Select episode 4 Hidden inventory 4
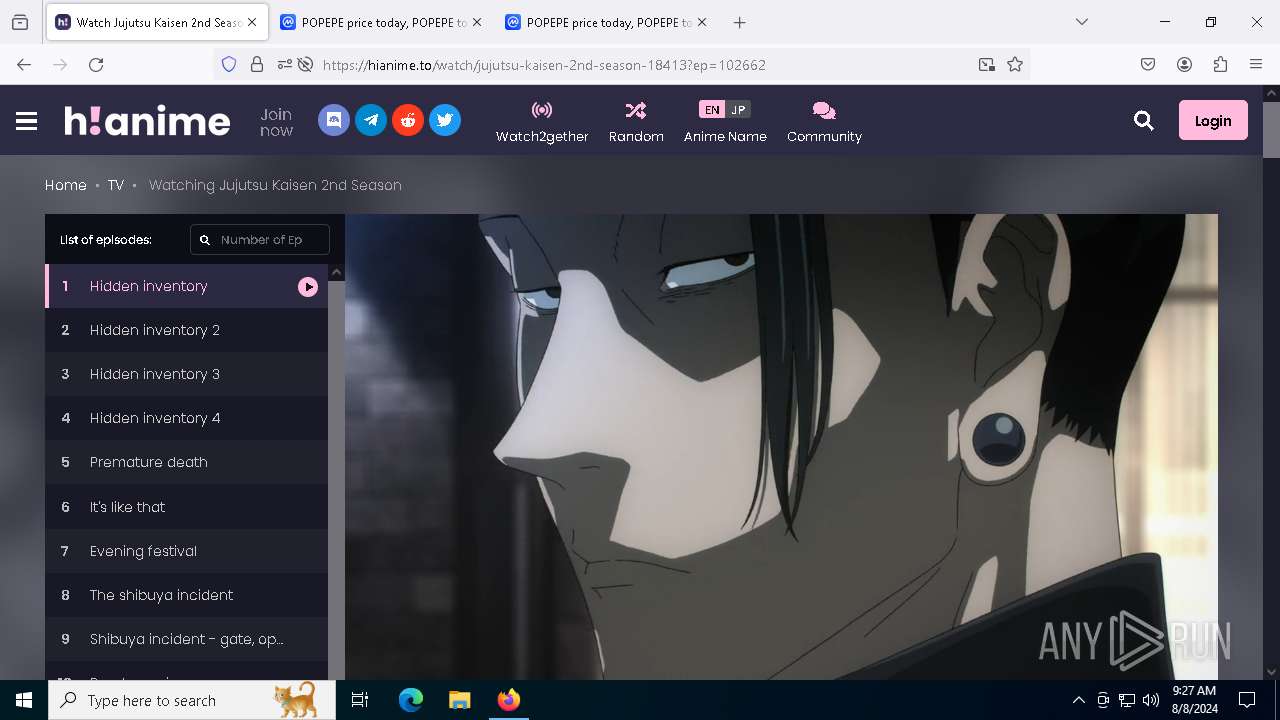Image resolution: width=1280 pixels, height=720 pixels. (x=186, y=418)
